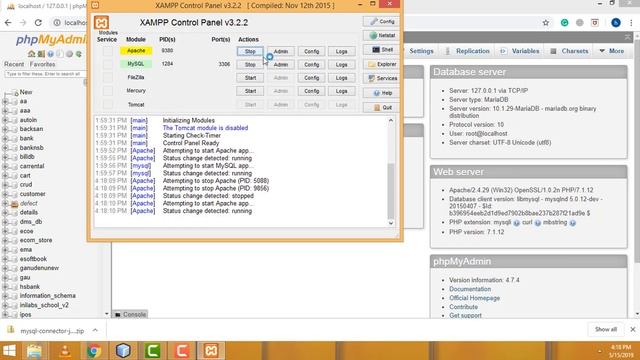Switch to Google Chrome on the taskbar
The height and width of the screenshot is (360, 640).
click(x=94, y=351)
